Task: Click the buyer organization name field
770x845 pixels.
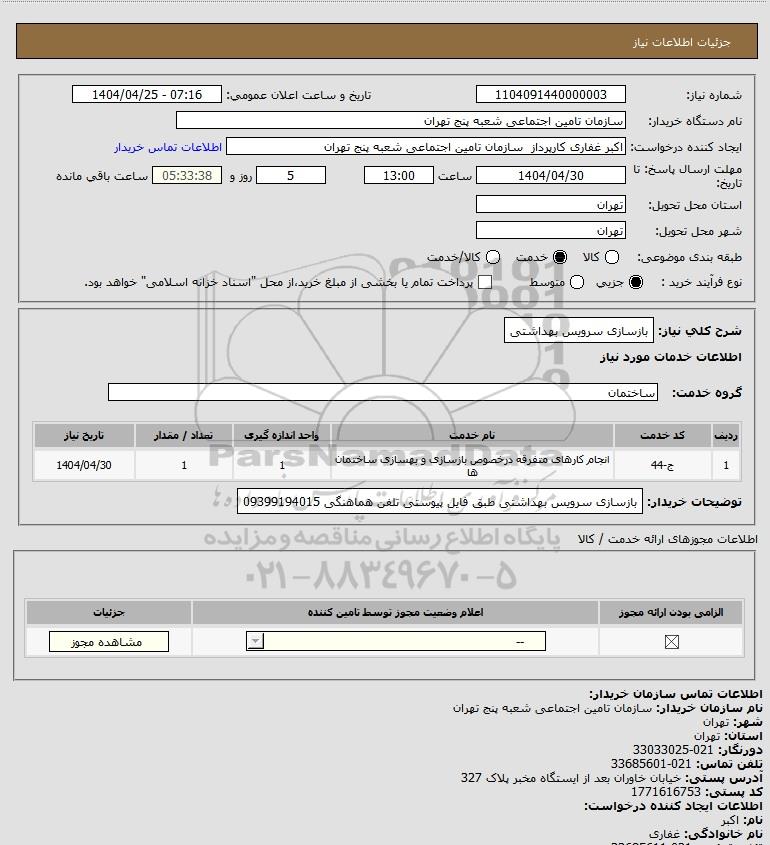Action: coord(401,120)
